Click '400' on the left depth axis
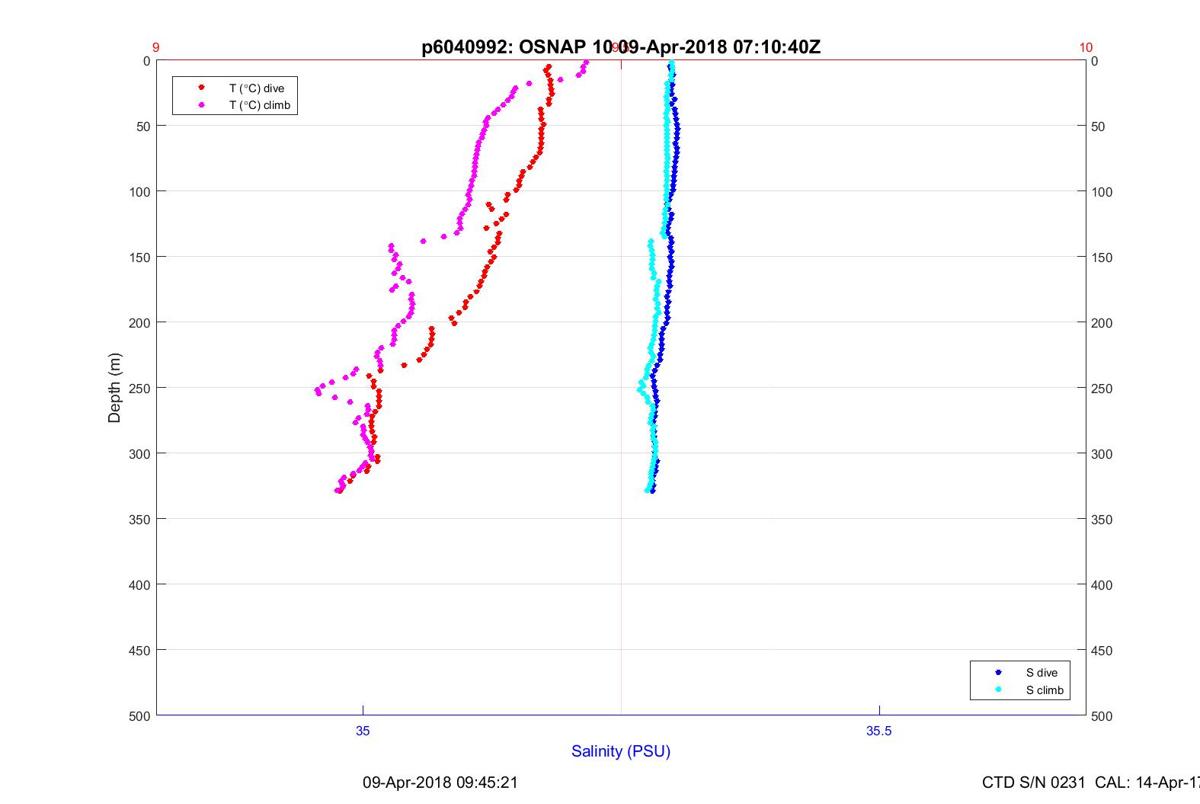The width and height of the screenshot is (1200, 804). (x=139, y=585)
